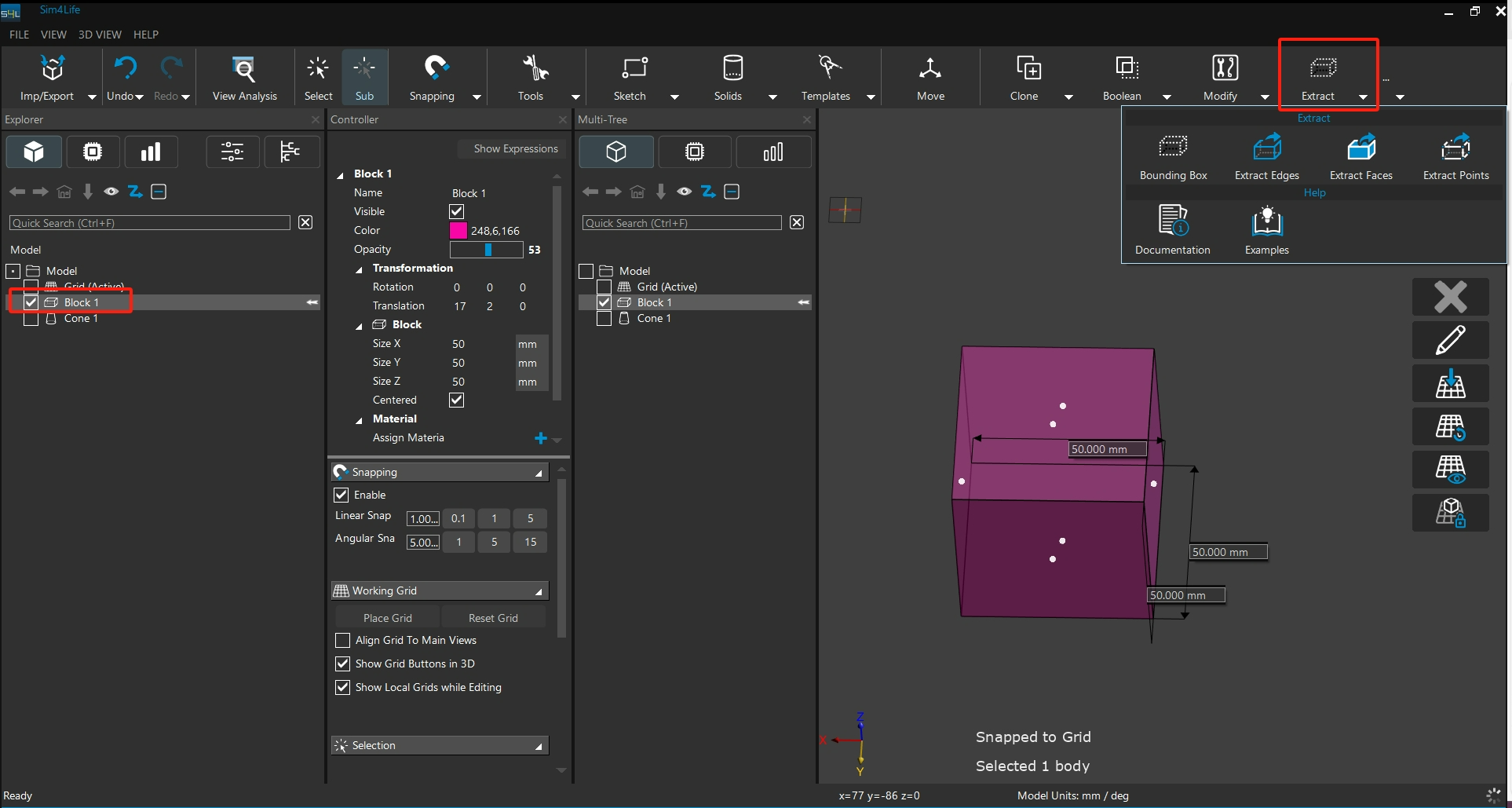Uncheck the Centered checkbox
The width and height of the screenshot is (1512, 808).
[456, 400]
